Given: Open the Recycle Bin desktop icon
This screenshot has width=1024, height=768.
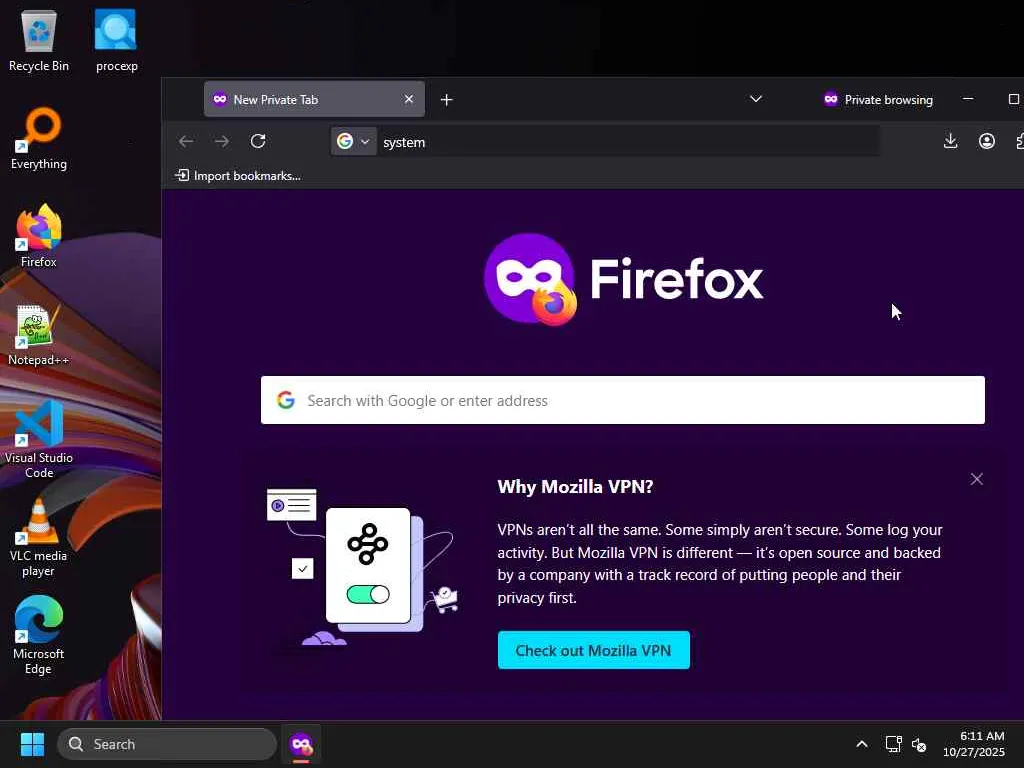Looking at the screenshot, I should click(x=39, y=40).
